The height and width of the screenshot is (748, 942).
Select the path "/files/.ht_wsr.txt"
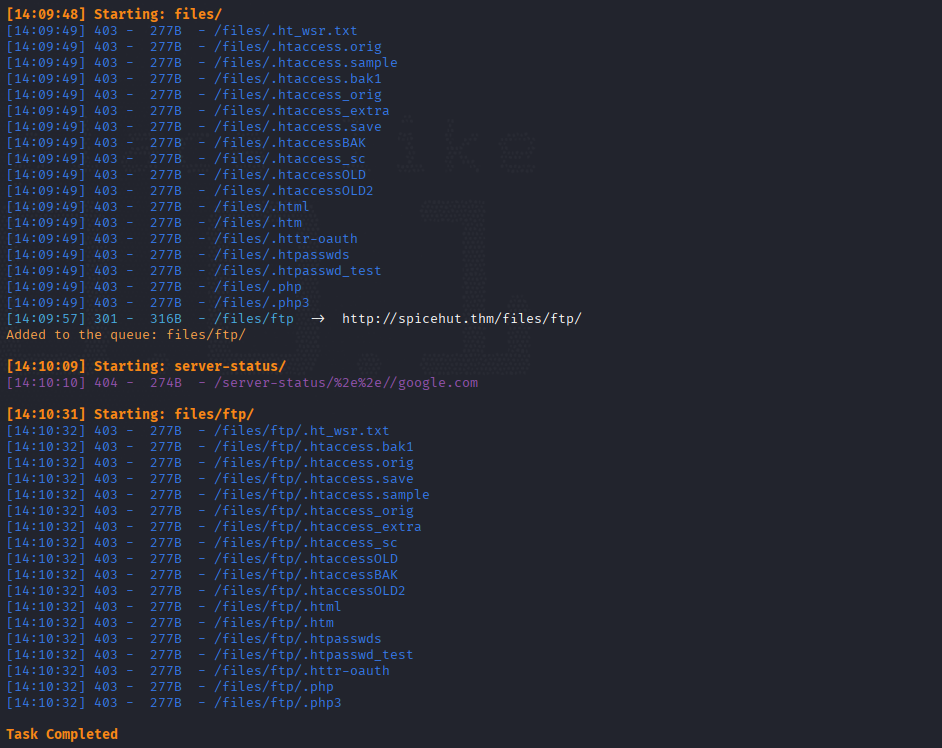coord(285,31)
